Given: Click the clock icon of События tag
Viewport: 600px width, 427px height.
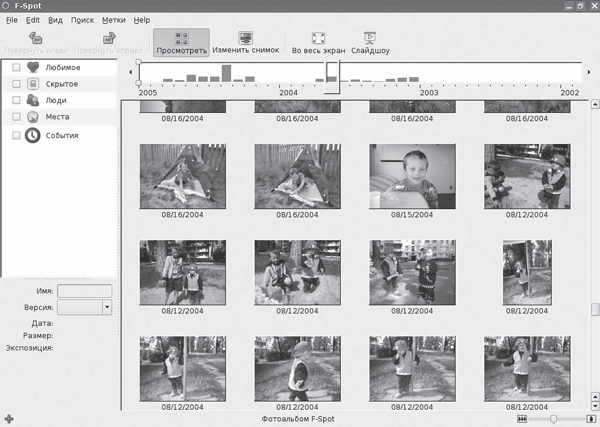Looking at the screenshot, I should (x=33, y=137).
